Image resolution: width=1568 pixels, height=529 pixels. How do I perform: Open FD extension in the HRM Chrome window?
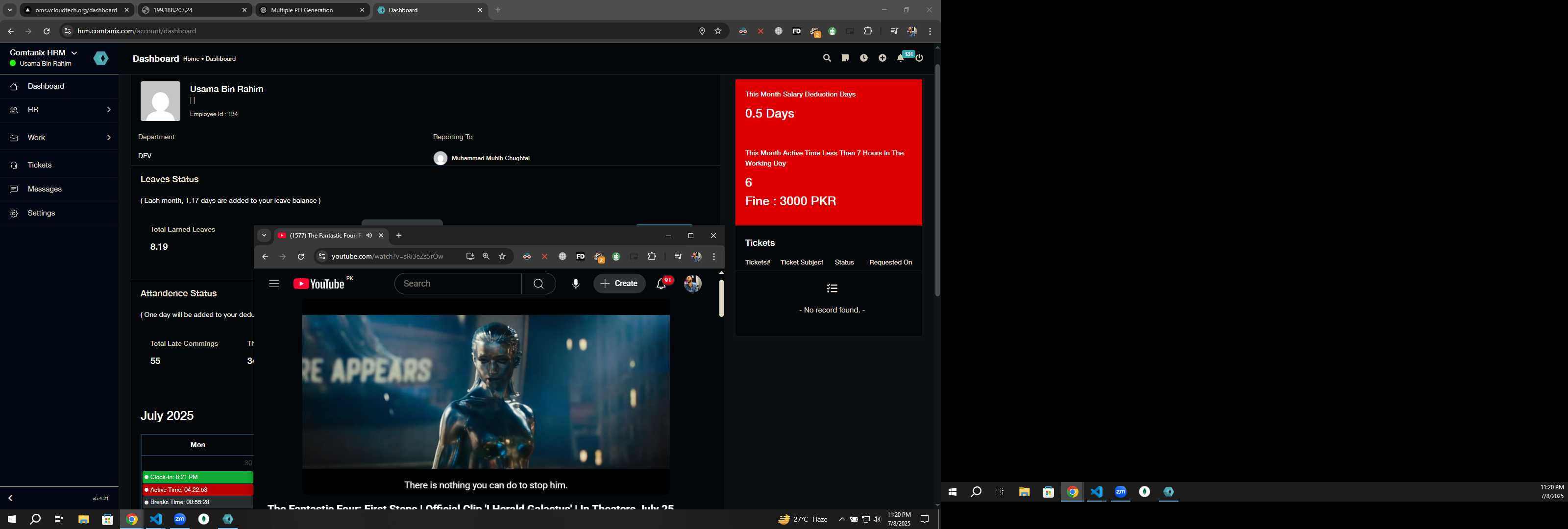coord(797,31)
